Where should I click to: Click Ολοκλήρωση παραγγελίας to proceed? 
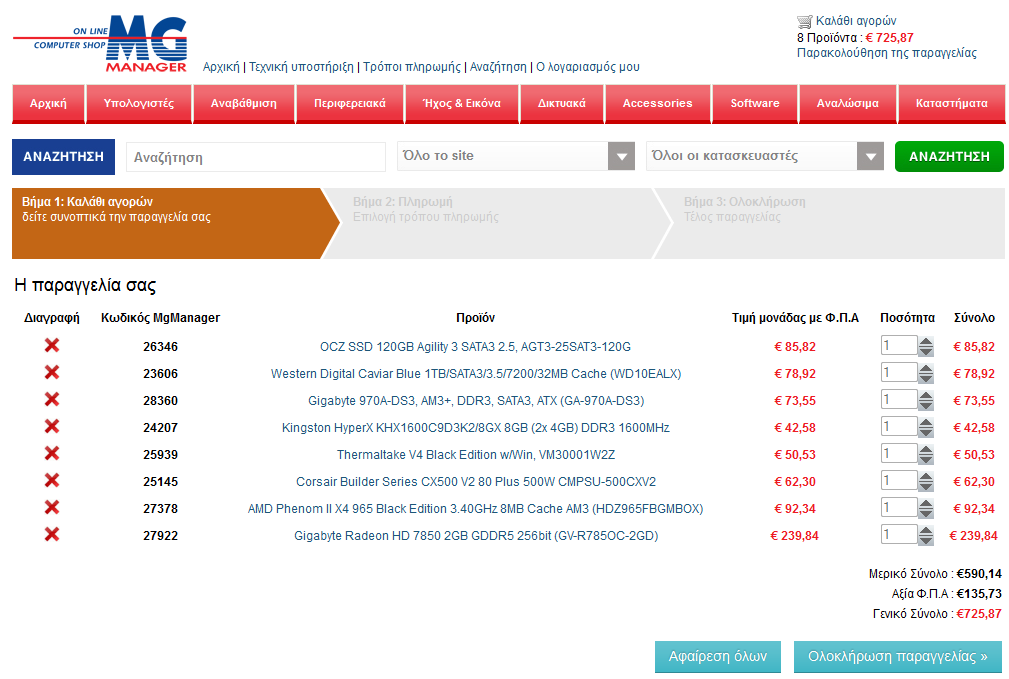point(898,656)
